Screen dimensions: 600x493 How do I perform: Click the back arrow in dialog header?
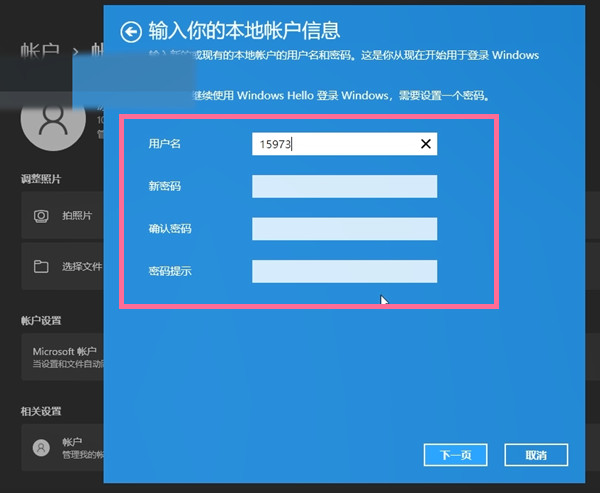[130, 32]
